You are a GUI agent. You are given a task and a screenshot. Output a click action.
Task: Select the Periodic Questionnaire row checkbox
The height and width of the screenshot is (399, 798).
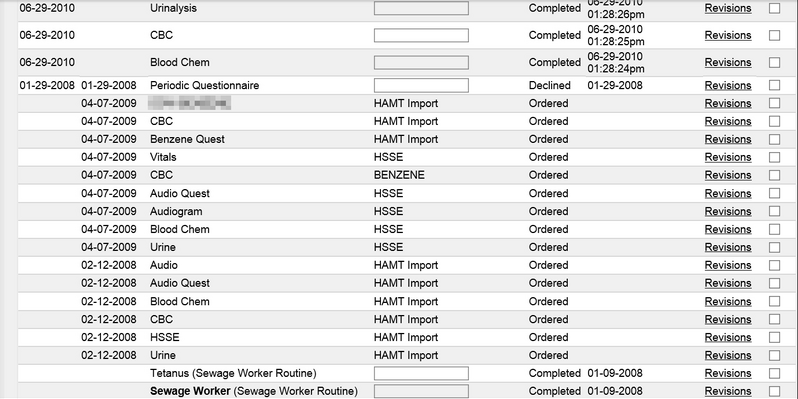click(774, 85)
